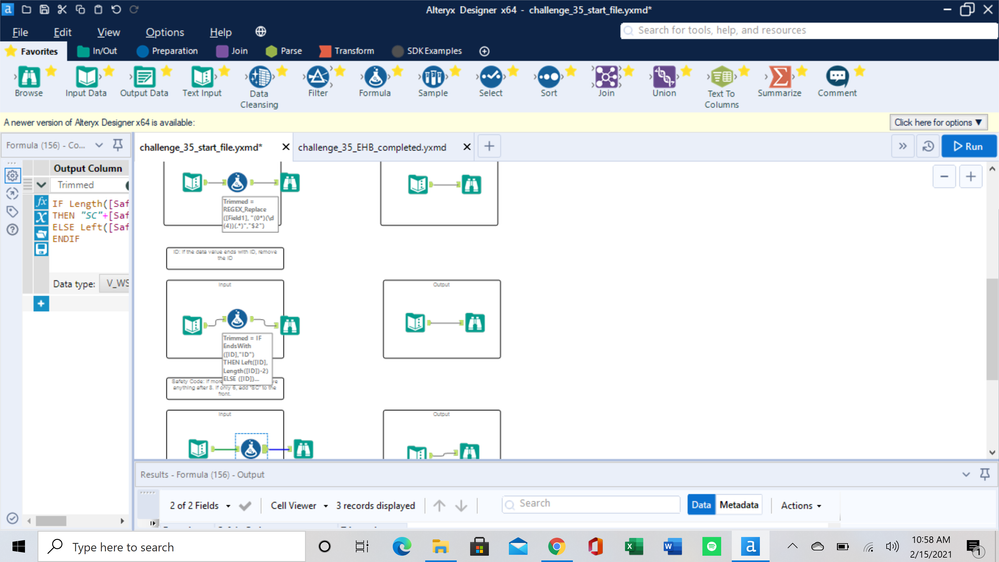Select the Browse tool in Favorites
Image resolution: width=999 pixels, height=562 pixels.
(29, 78)
